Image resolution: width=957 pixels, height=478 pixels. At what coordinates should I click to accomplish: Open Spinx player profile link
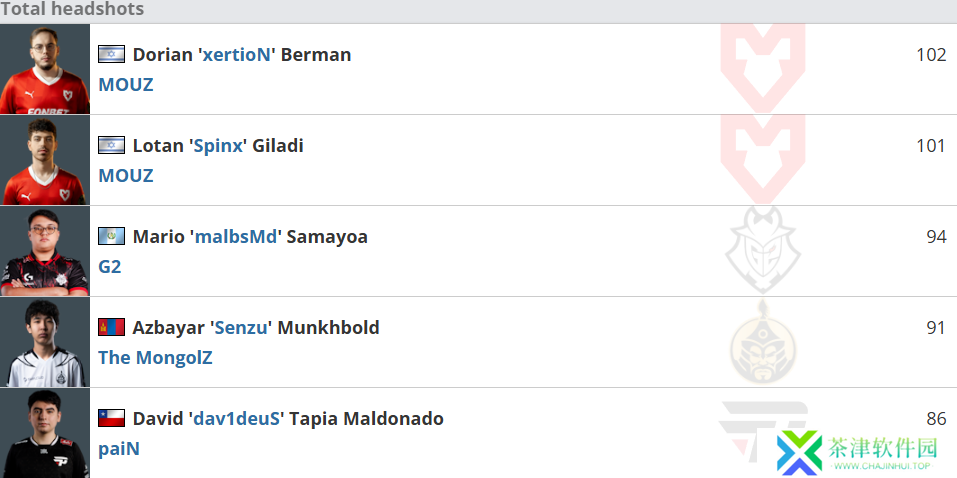click(218, 145)
